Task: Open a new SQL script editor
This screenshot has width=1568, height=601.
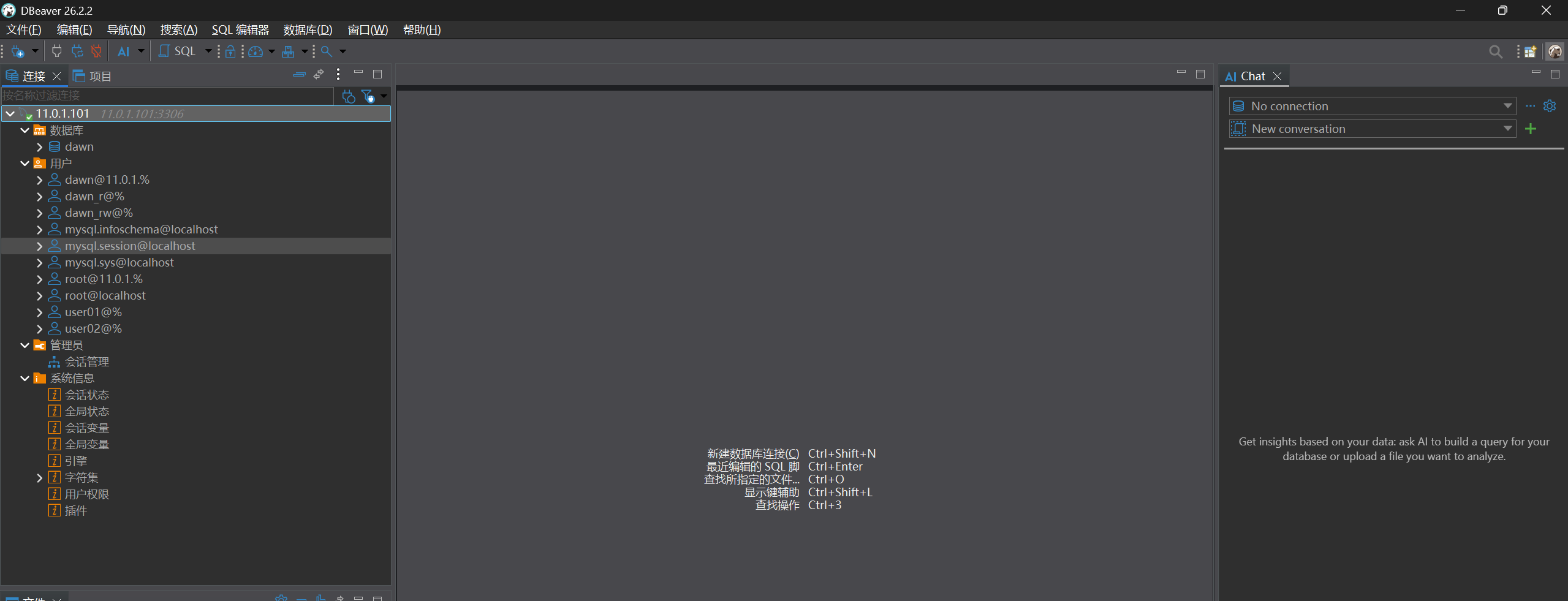Action: tap(177, 51)
